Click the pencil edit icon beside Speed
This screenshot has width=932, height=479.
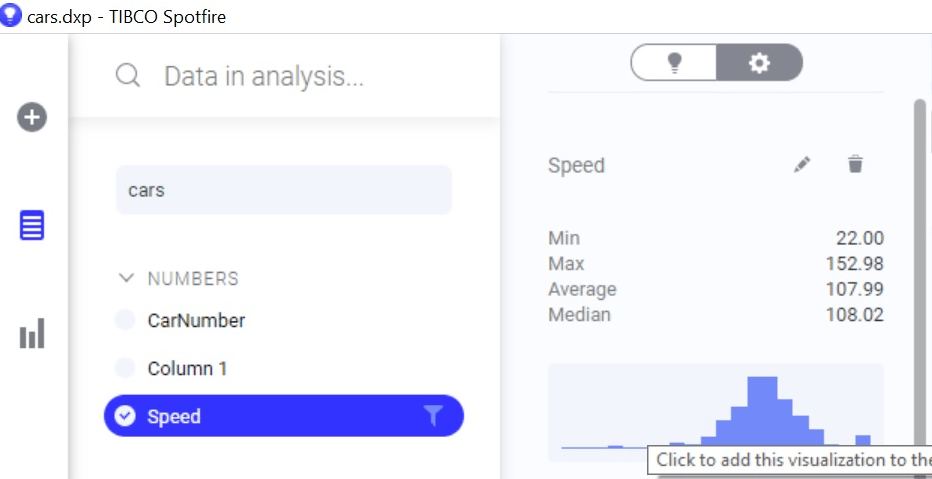[802, 165]
